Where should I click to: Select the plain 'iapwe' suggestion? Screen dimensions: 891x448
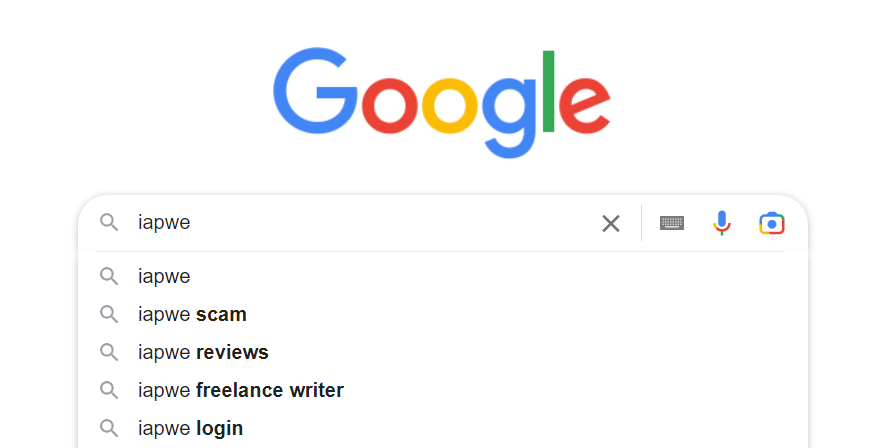[x=443, y=276]
